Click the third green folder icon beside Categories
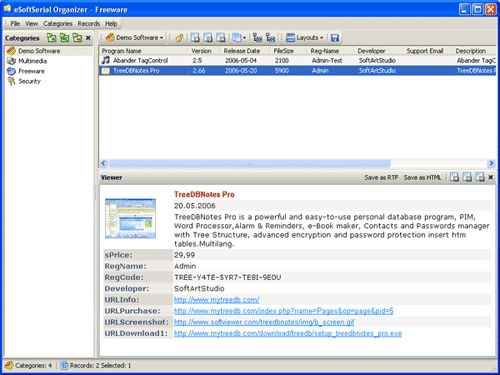The width and height of the screenshot is (500, 375). (x=77, y=38)
